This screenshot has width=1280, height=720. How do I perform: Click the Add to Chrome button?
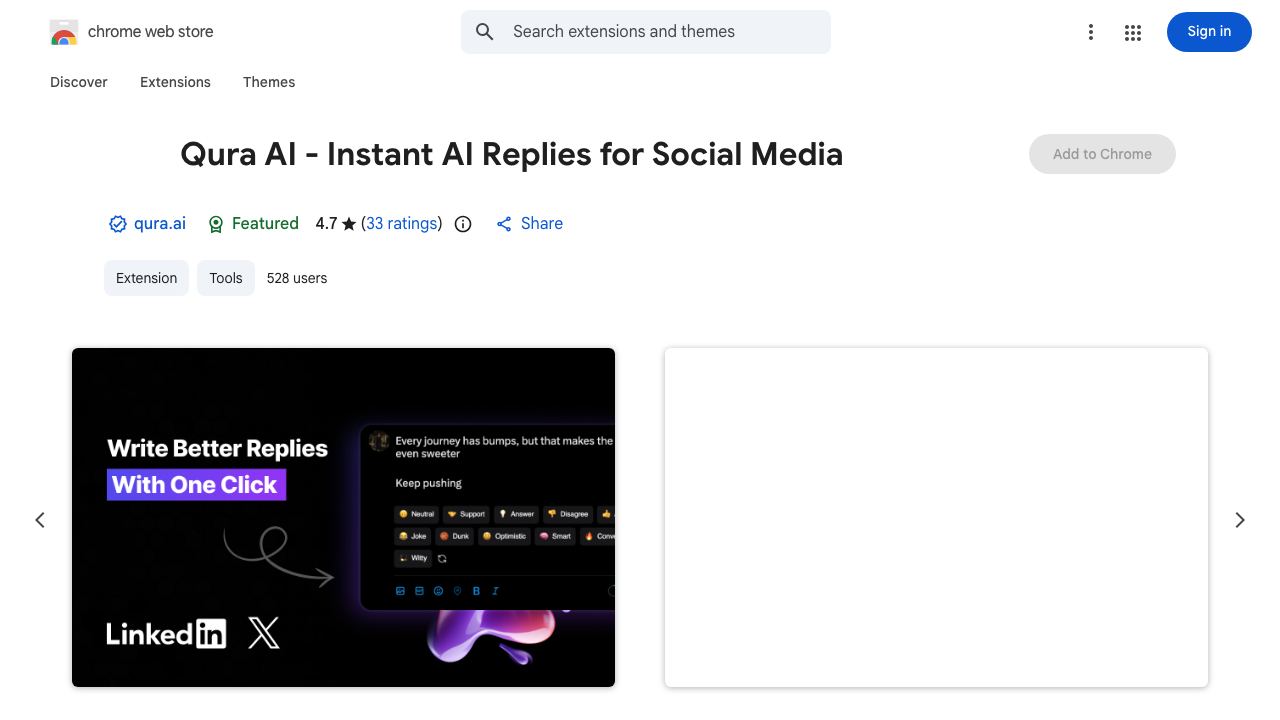click(x=1102, y=154)
